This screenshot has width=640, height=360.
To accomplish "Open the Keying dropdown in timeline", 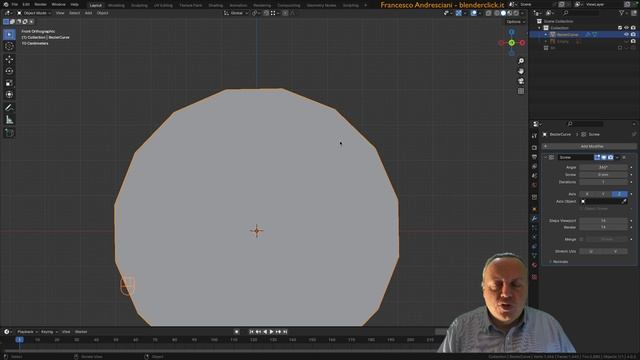I will click(x=49, y=332).
